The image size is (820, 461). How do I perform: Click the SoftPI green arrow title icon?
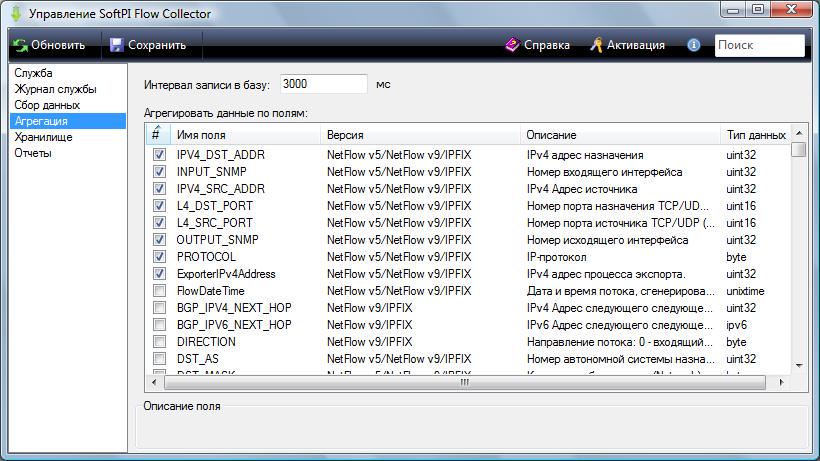pos(16,14)
